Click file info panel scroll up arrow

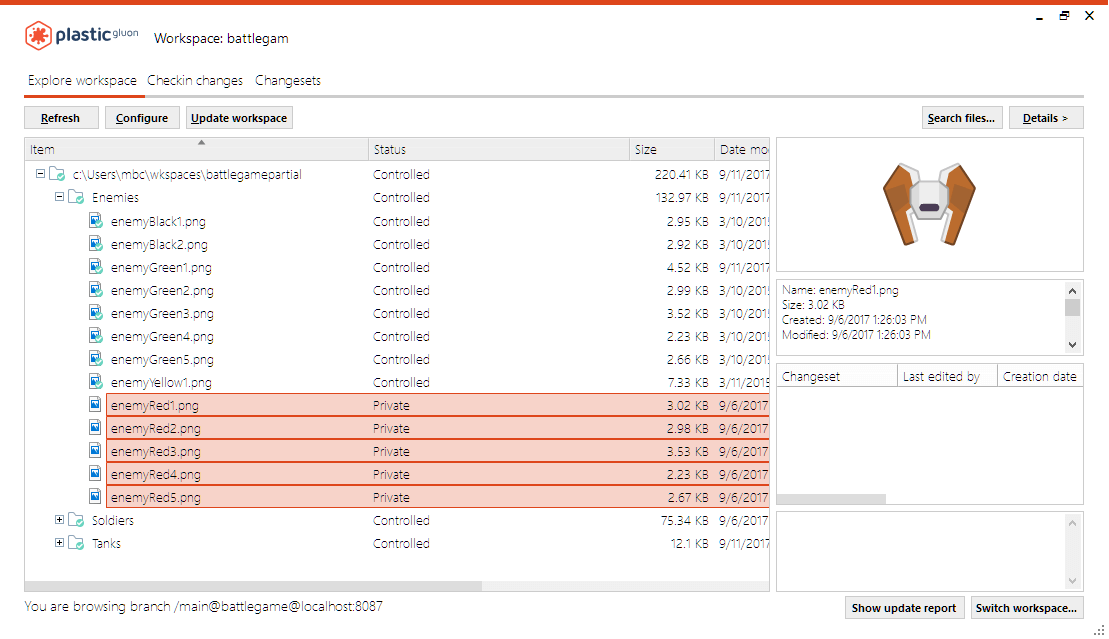click(1072, 291)
